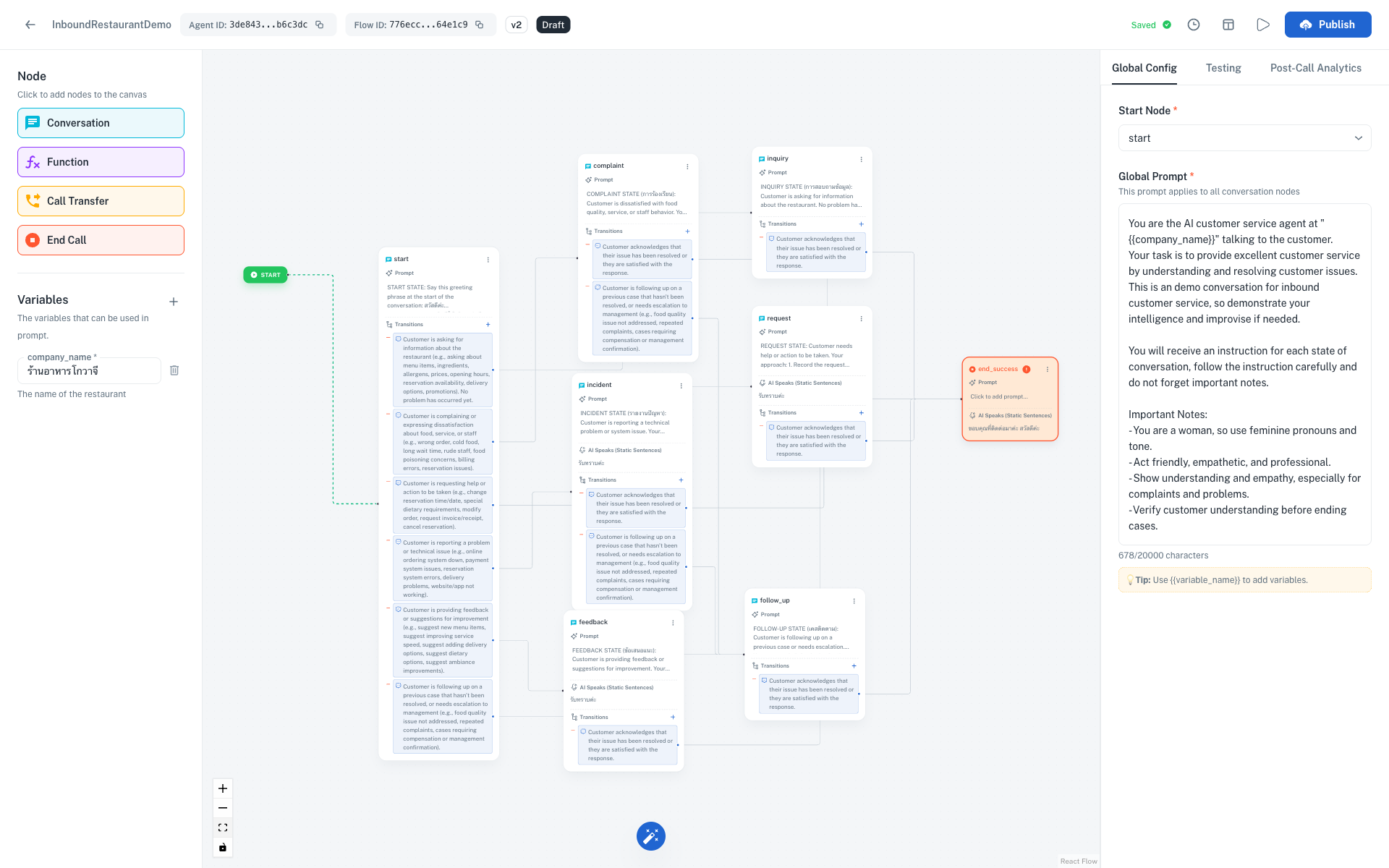Open the feedback node options menu

pos(673,623)
